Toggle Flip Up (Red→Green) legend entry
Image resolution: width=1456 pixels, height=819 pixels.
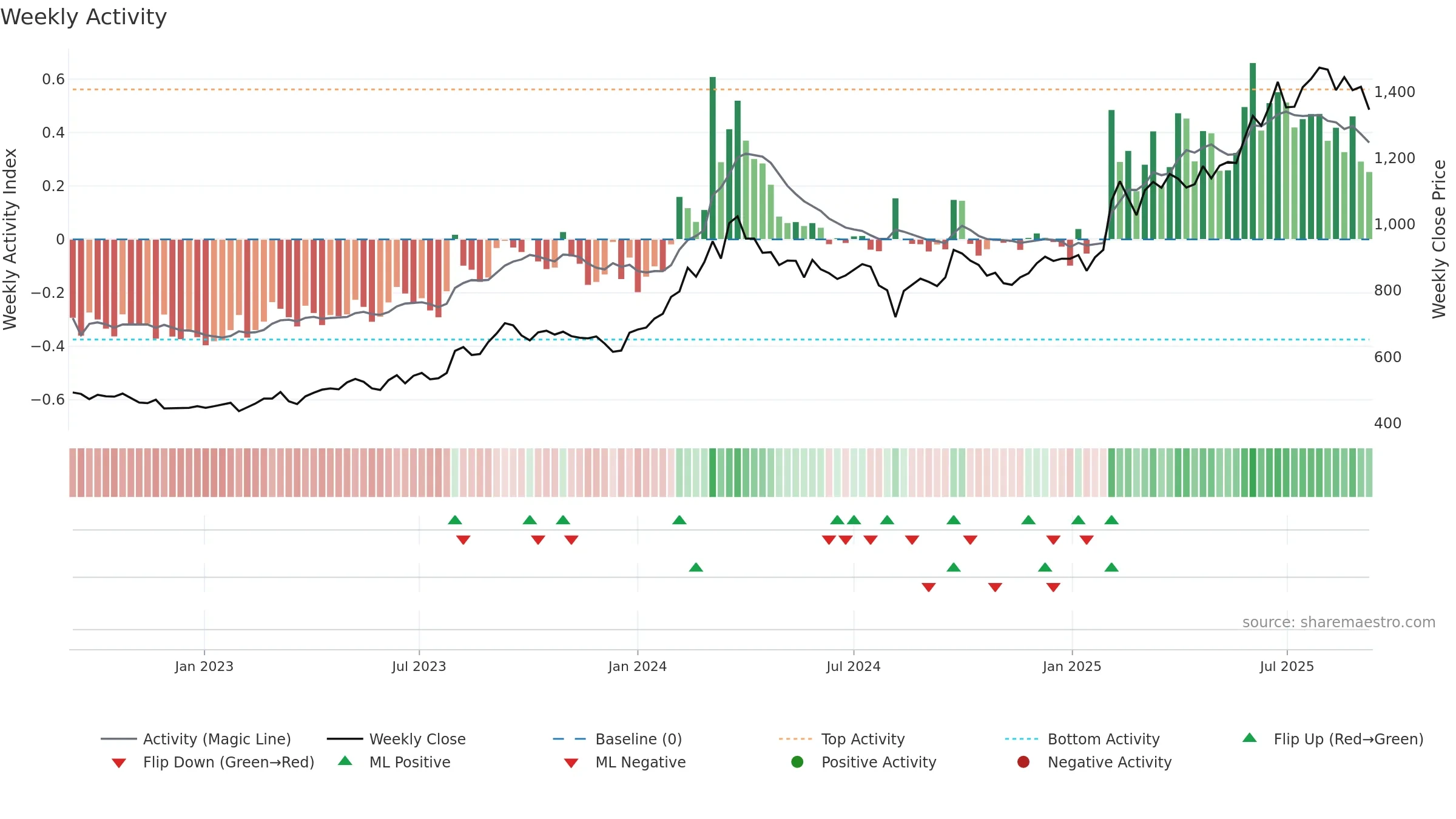pyautogui.click(x=1333, y=739)
